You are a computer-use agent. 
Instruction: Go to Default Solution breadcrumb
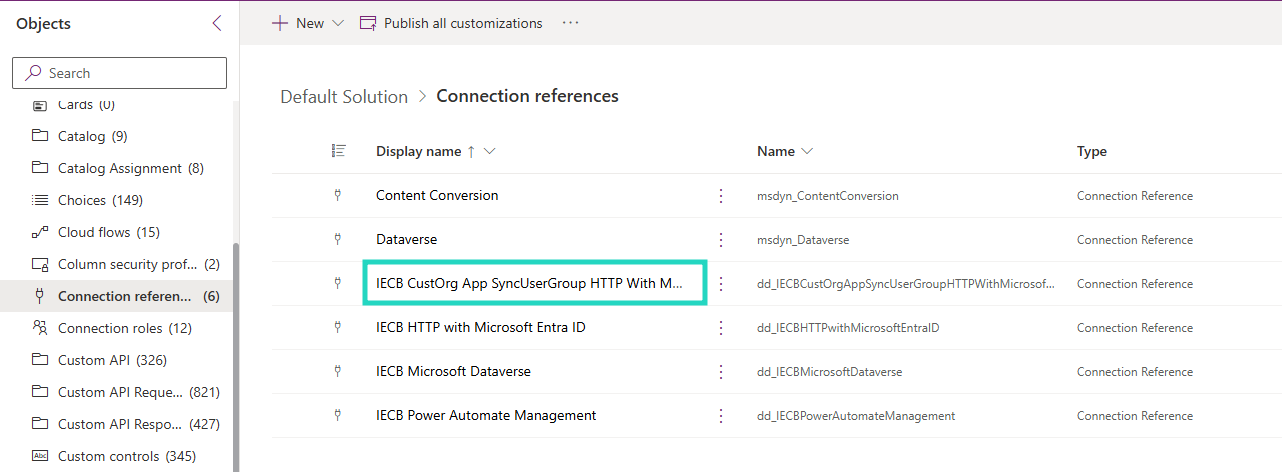coord(344,96)
